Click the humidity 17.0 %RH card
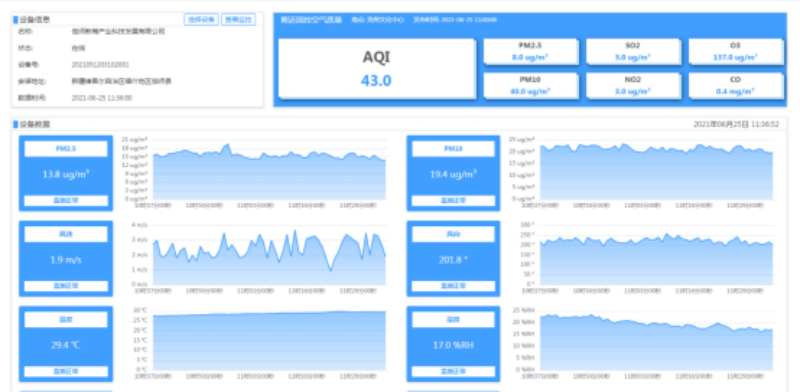The width and height of the screenshot is (800, 392). (453, 344)
